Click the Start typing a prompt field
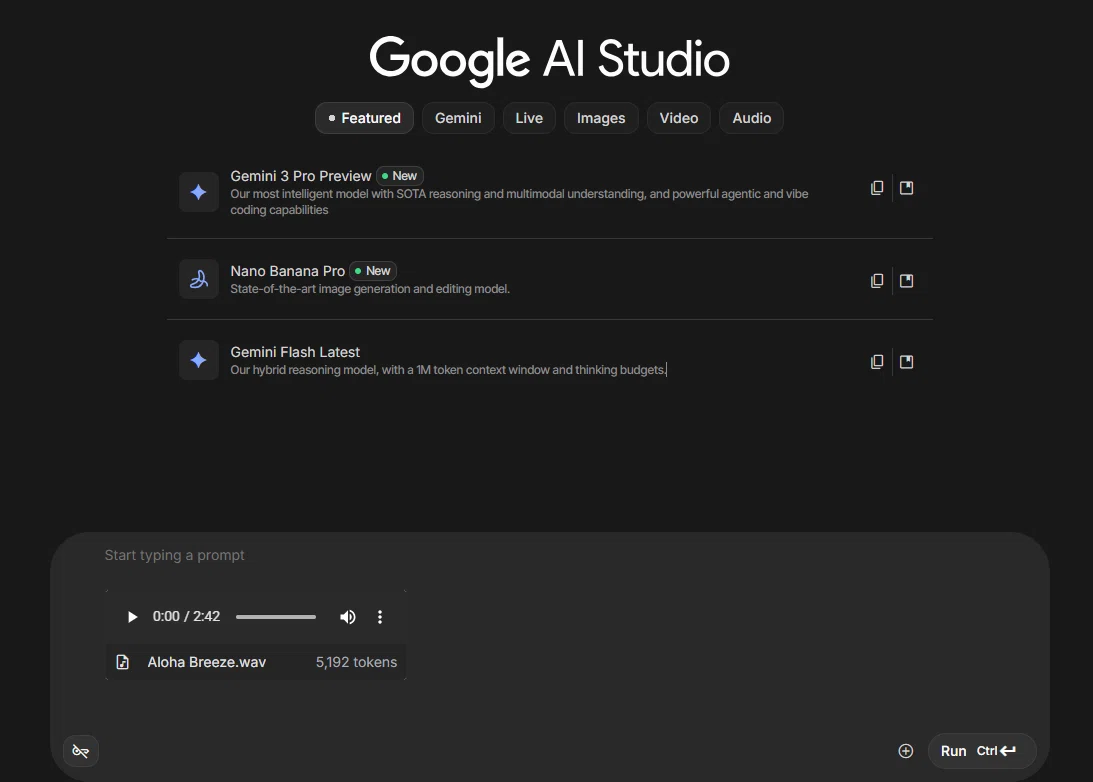 click(x=174, y=555)
